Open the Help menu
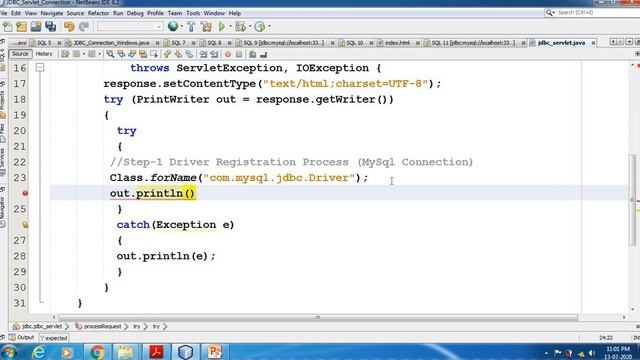Image resolution: width=640 pixels, height=360 pixels. [235, 13]
